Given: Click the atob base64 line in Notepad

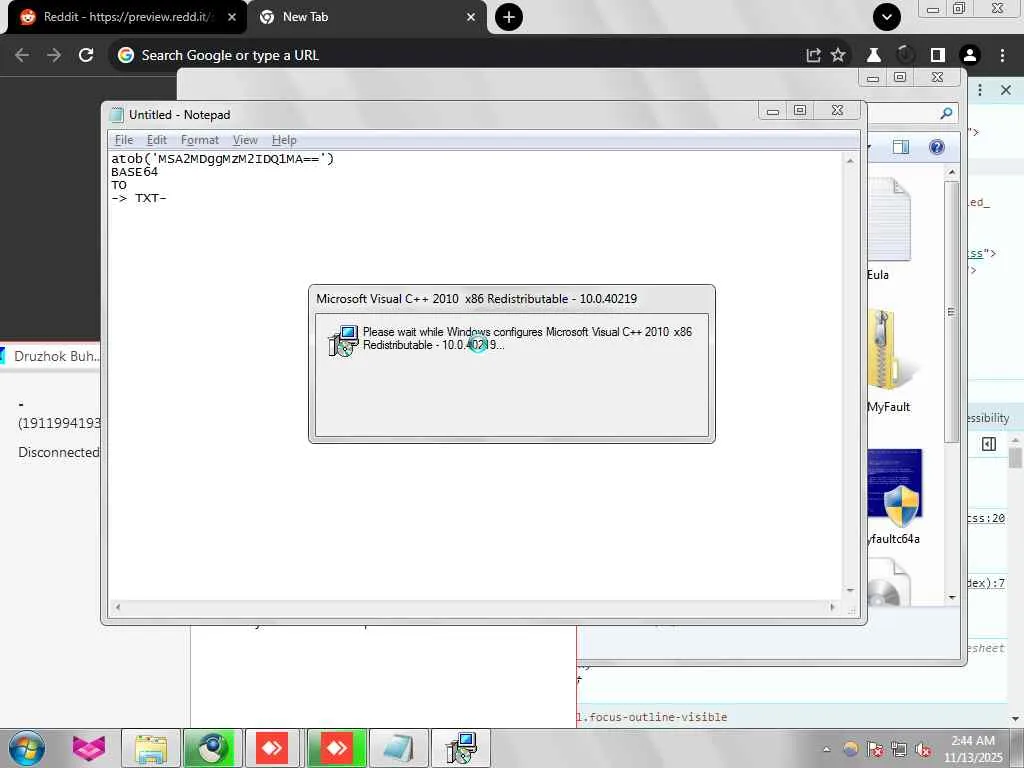Looking at the screenshot, I should click(223, 159).
